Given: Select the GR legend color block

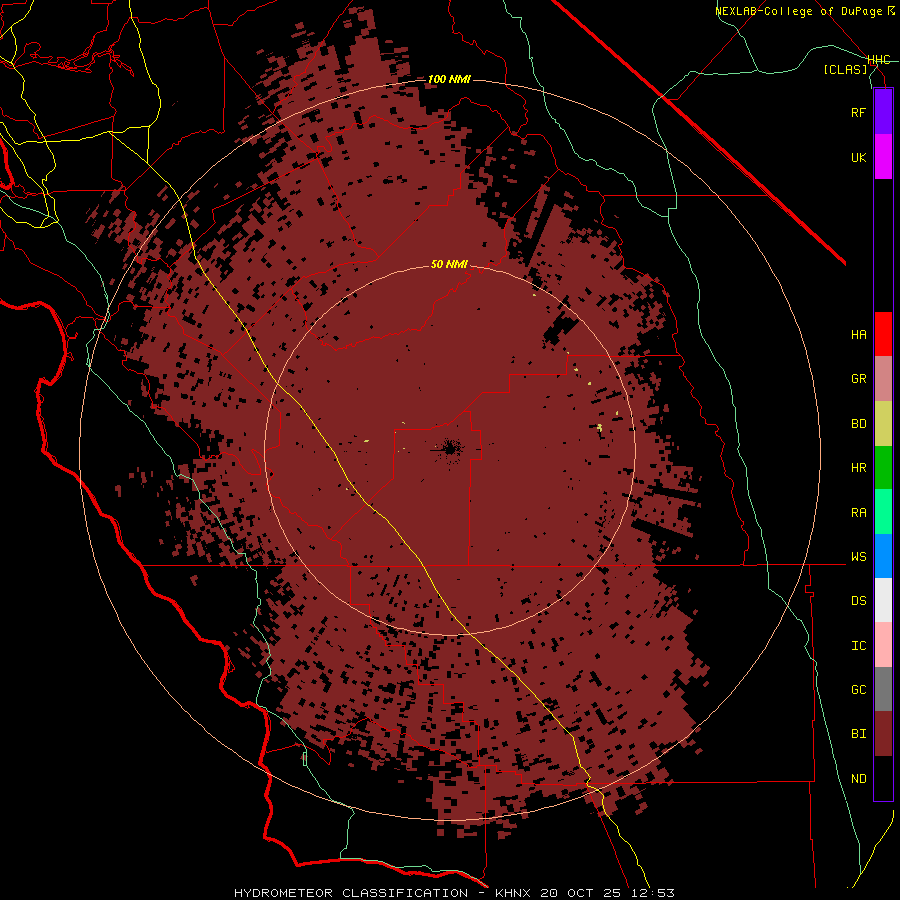Looking at the screenshot, I should point(883,379).
